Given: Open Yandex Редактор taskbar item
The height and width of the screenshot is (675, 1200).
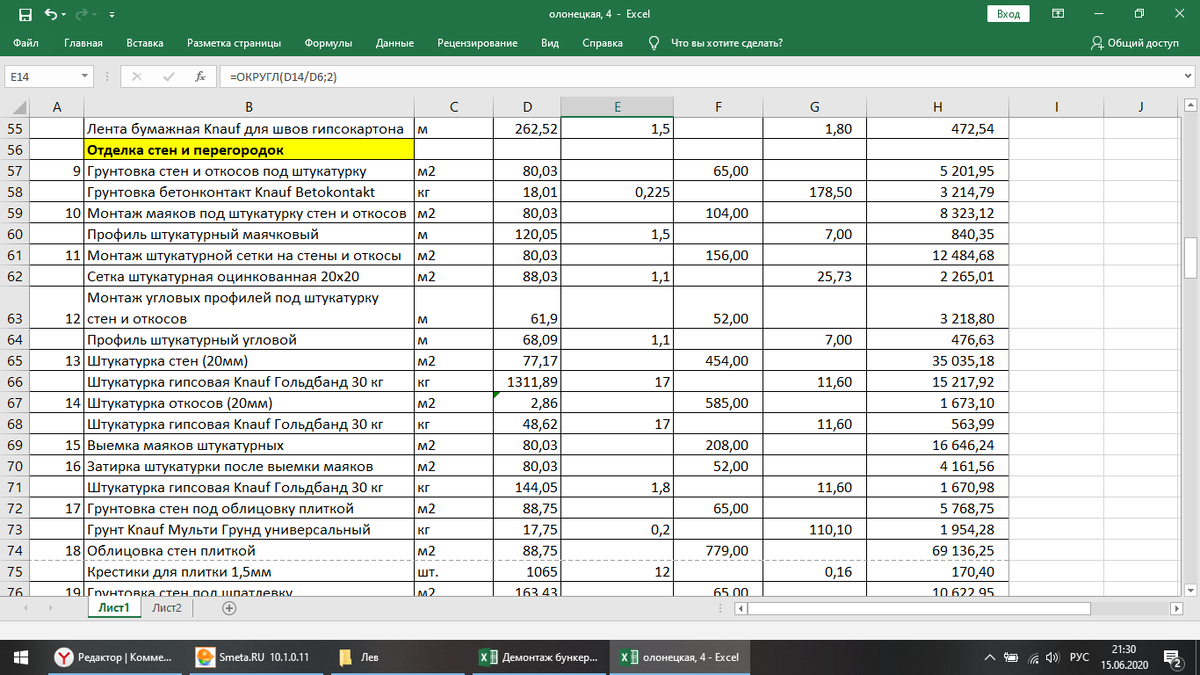Looking at the screenshot, I should 114,657.
